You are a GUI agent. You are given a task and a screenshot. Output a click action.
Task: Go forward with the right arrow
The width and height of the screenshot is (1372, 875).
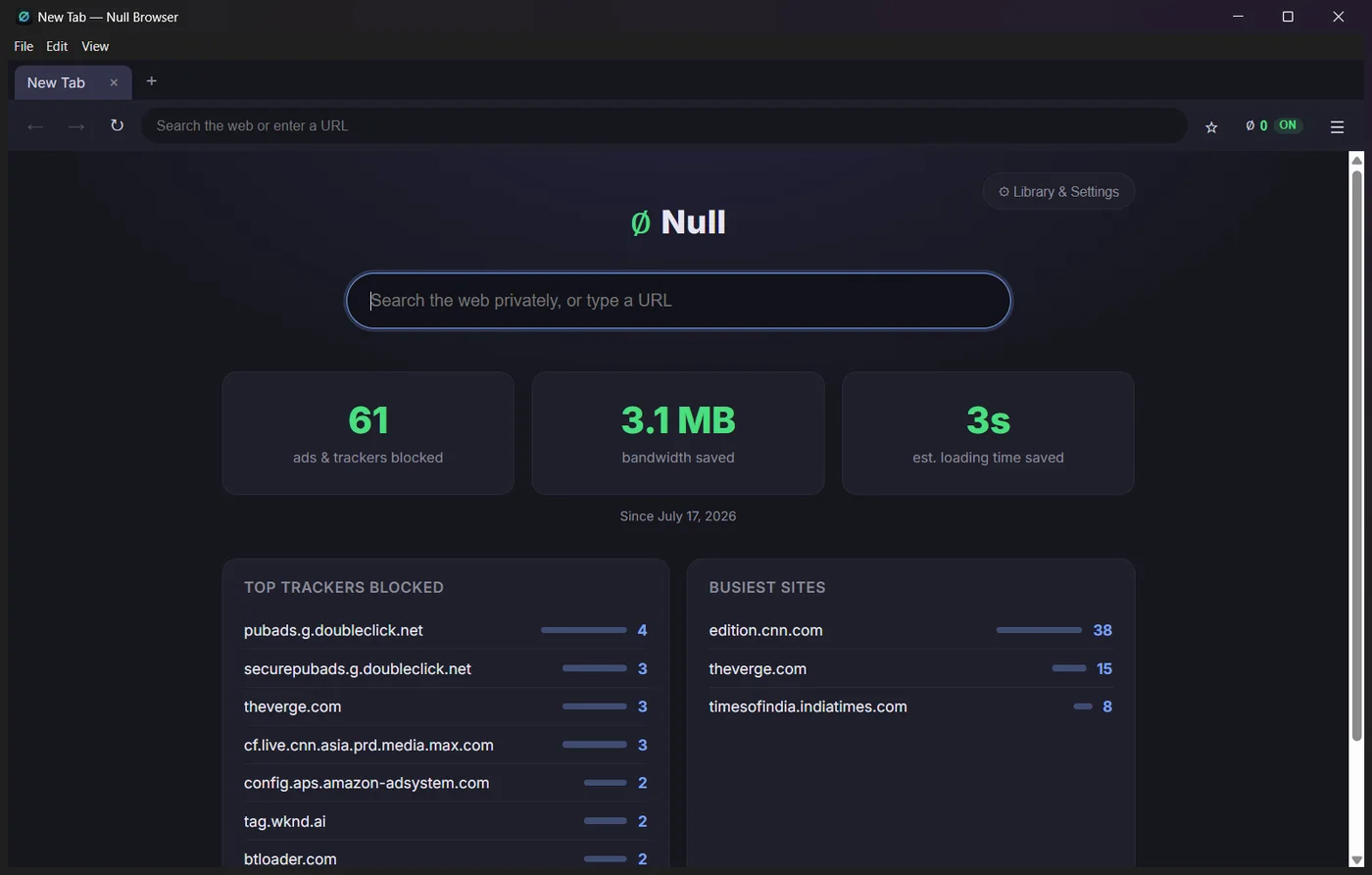[x=76, y=126]
